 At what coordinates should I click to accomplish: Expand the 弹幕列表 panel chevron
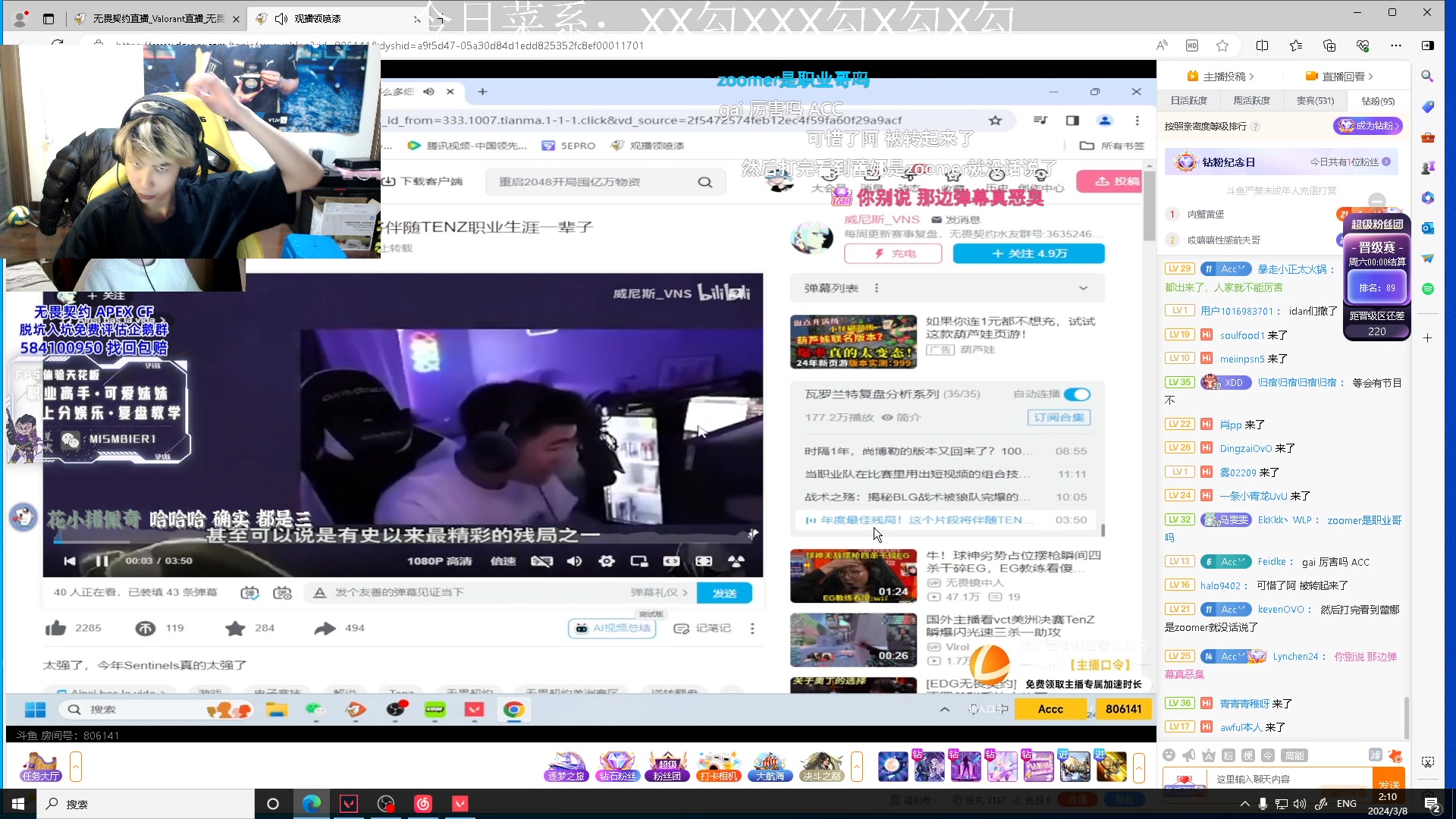(x=1083, y=288)
